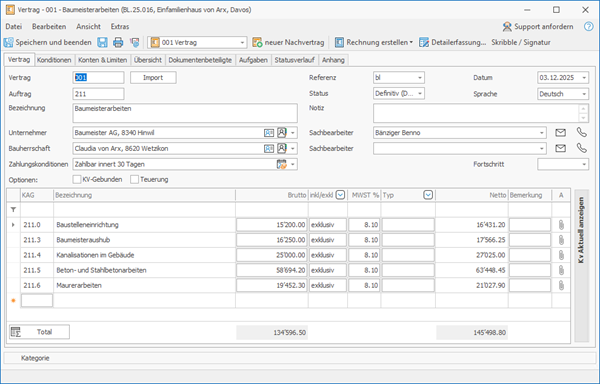Email Sachbearbeiter Bänziger Benno
The height and width of the screenshot is (384, 600).
tap(560, 133)
